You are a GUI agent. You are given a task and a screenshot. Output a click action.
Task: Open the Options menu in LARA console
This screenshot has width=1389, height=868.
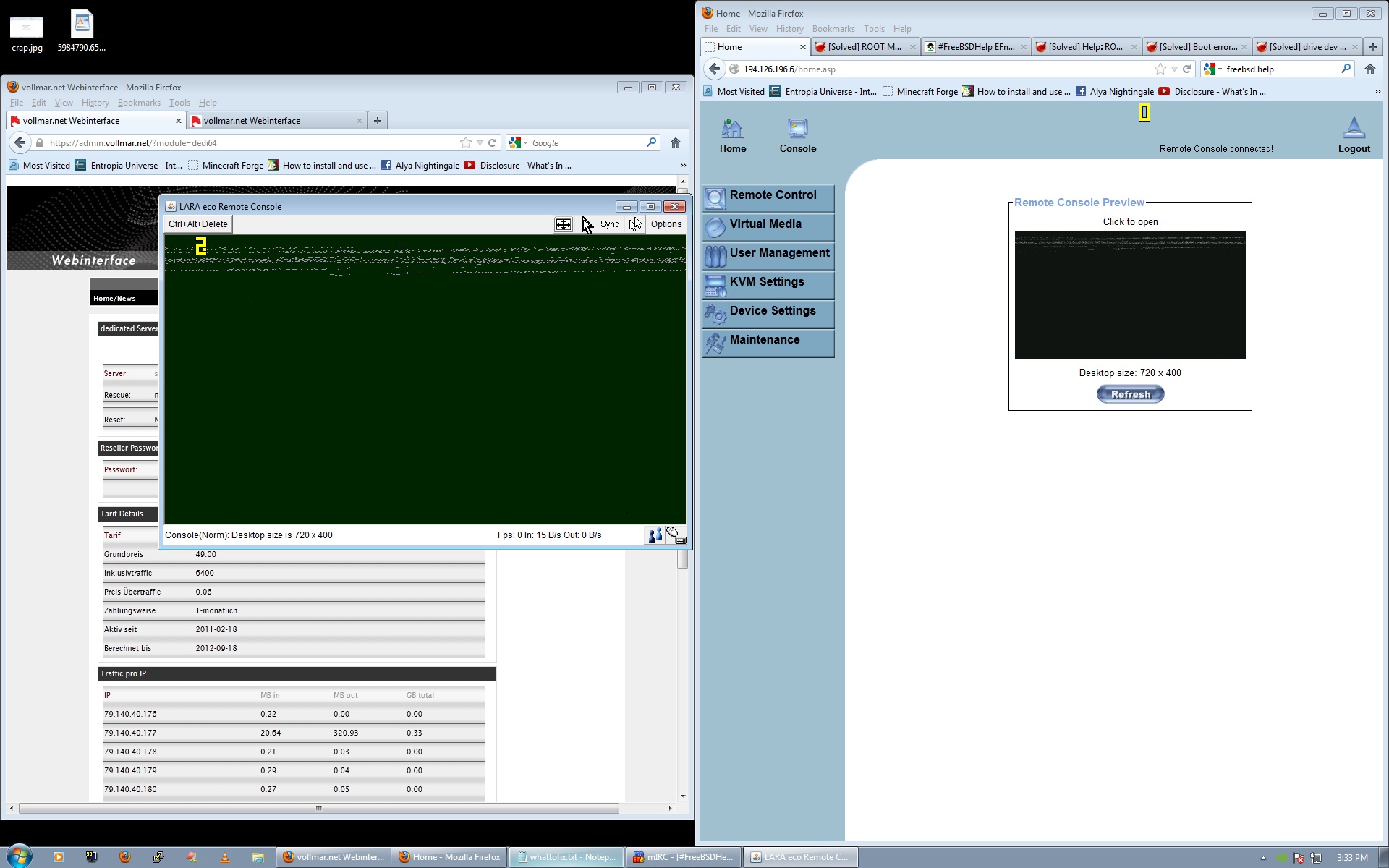pyautogui.click(x=666, y=224)
